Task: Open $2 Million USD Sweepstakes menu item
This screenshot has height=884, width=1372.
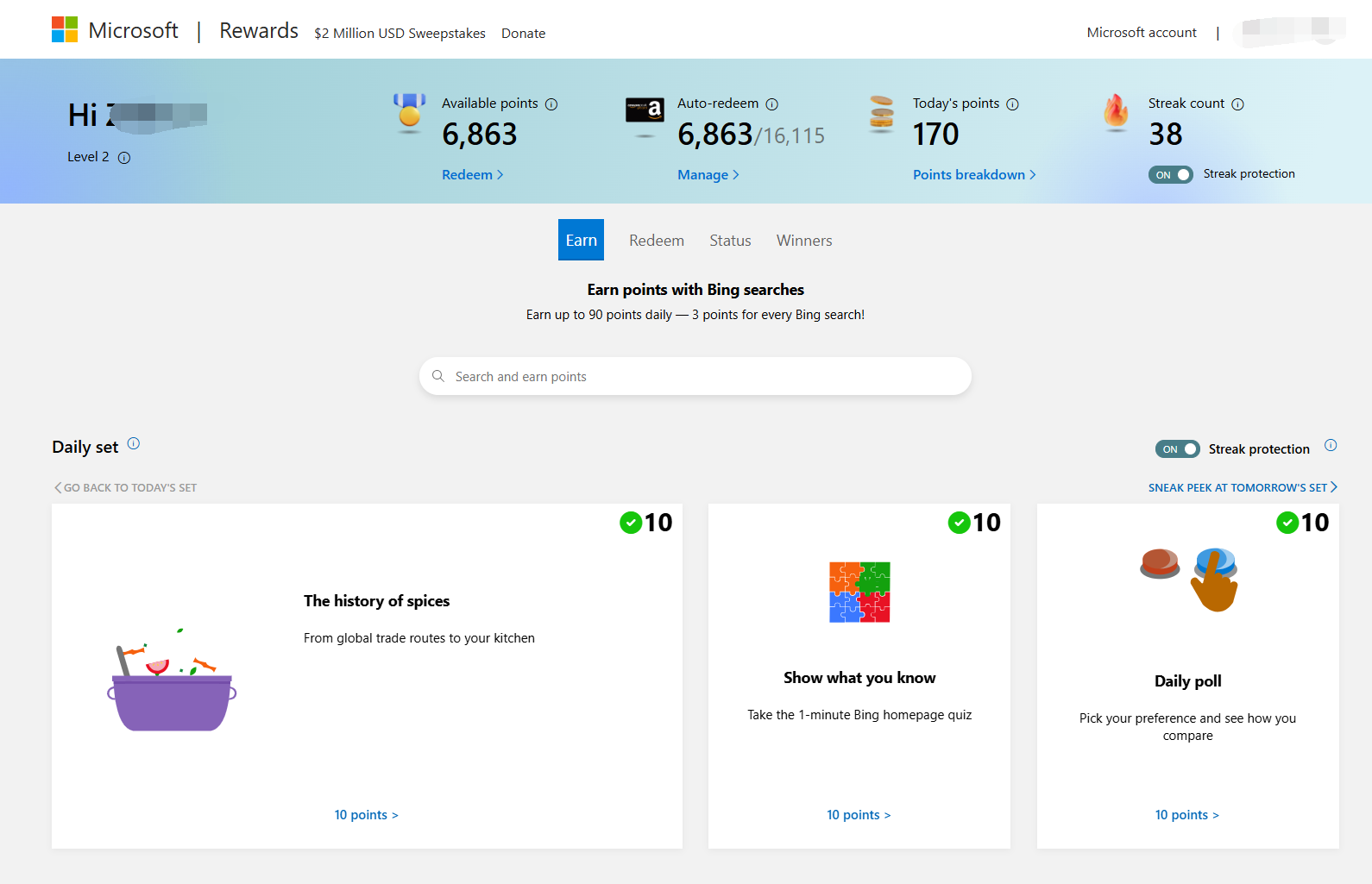Action: (x=400, y=34)
